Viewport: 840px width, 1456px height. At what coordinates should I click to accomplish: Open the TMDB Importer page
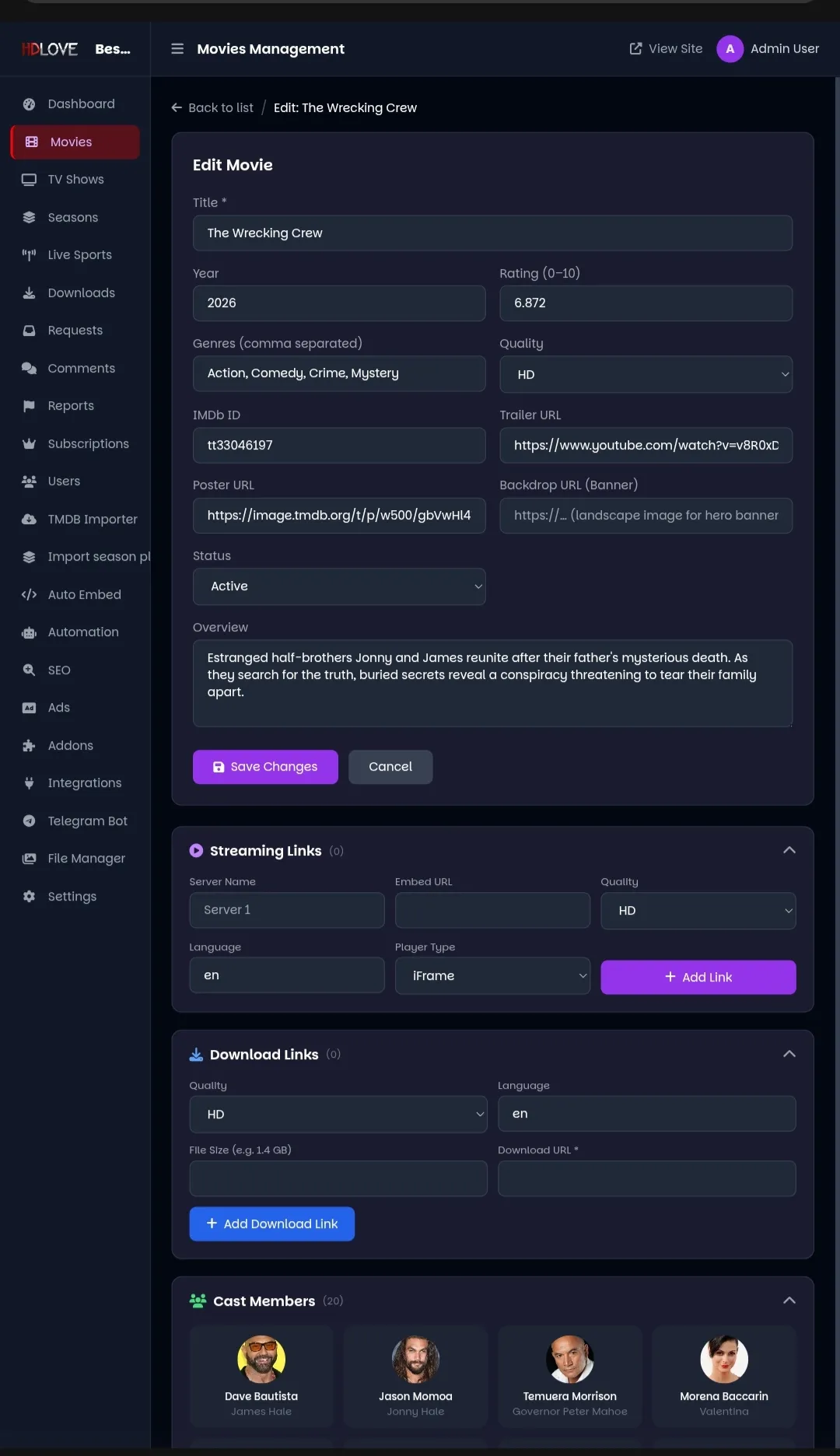click(75, 520)
